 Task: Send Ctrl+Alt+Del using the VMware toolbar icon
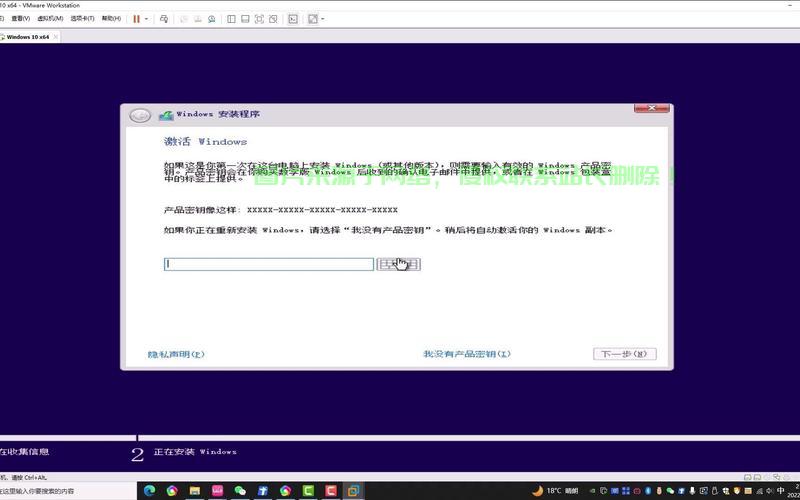[164, 19]
